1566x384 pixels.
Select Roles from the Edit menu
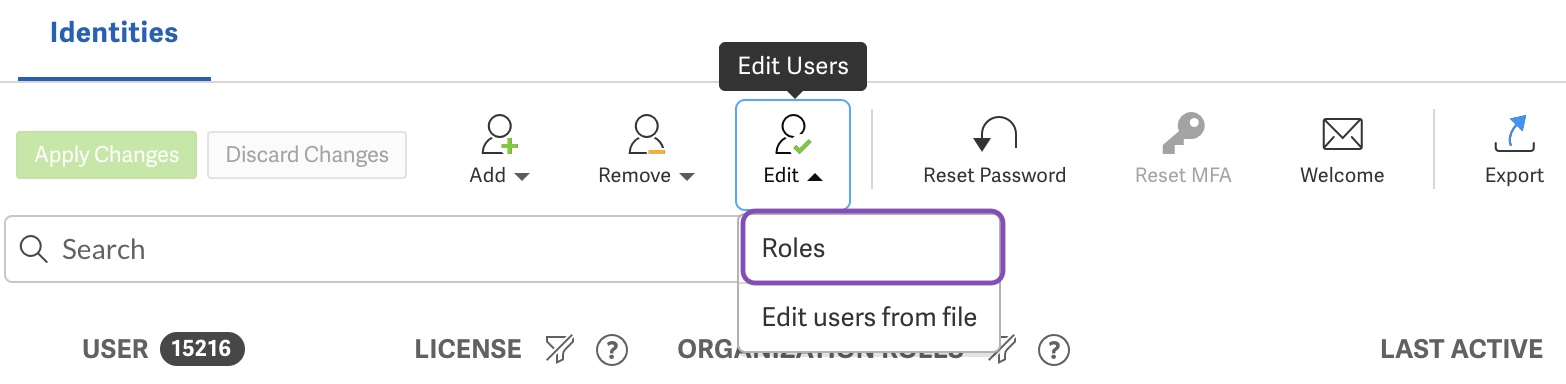coord(872,248)
